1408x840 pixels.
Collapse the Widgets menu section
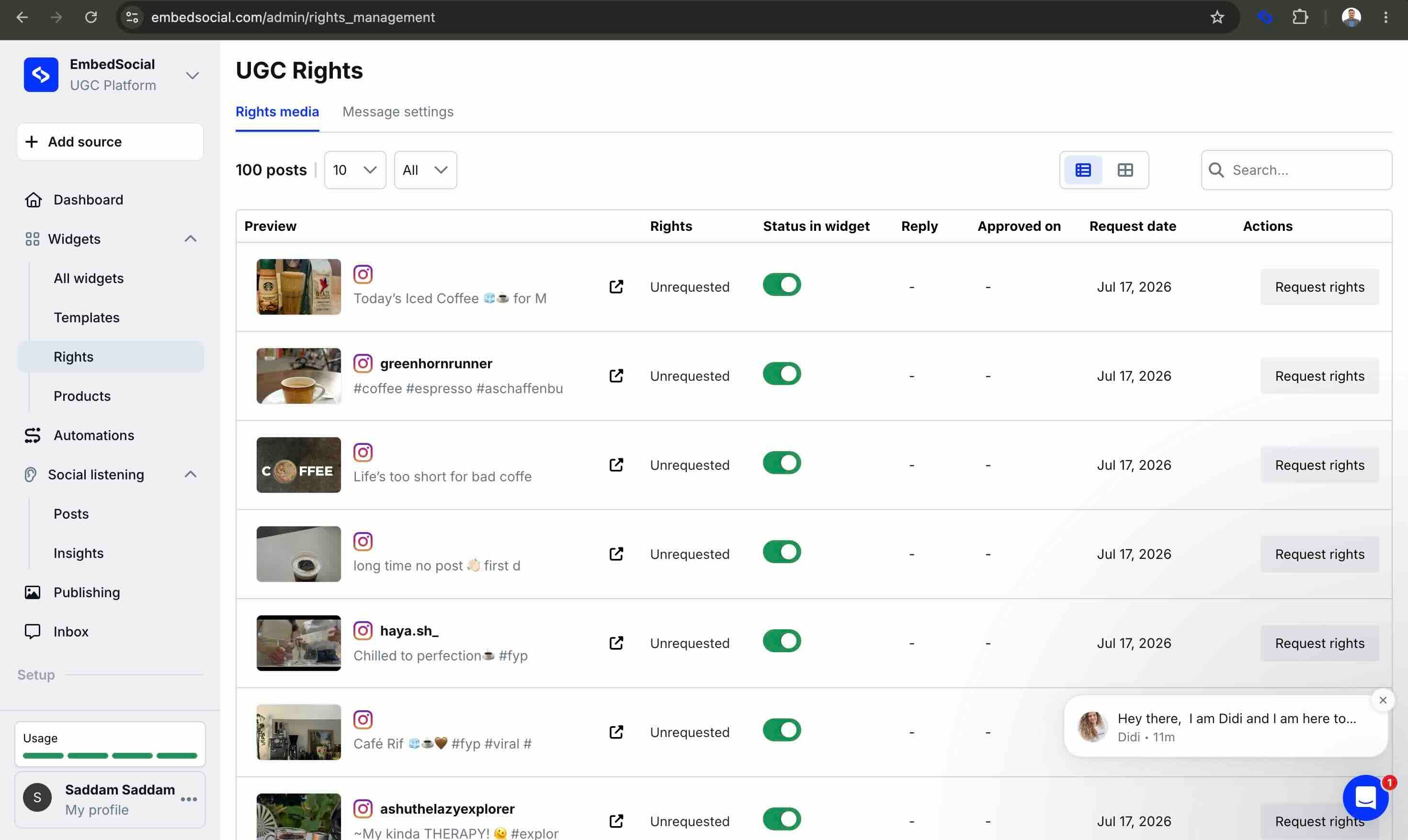(191, 239)
